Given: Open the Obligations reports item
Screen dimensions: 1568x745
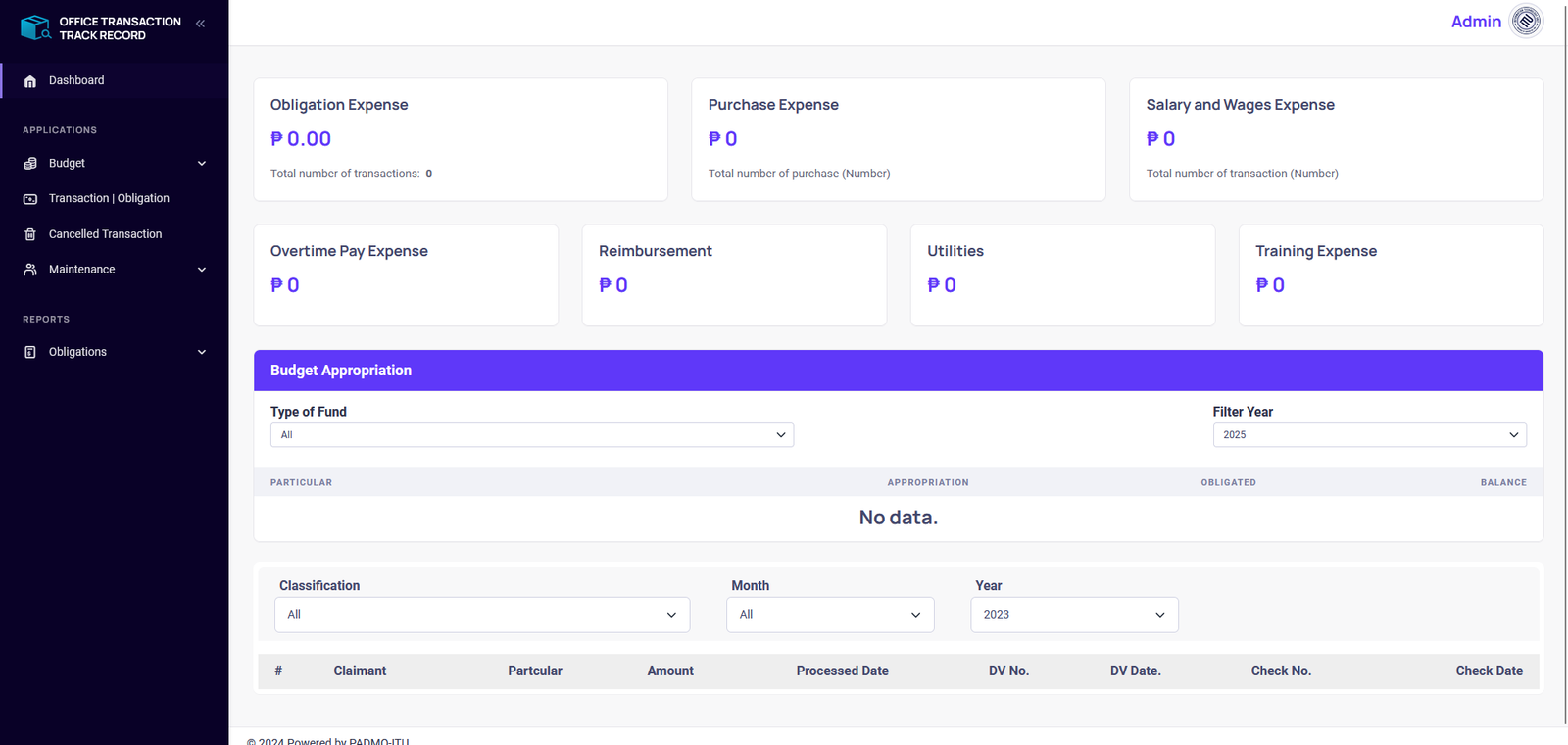Looking at the screenshot, I should [x=115, y=351].
